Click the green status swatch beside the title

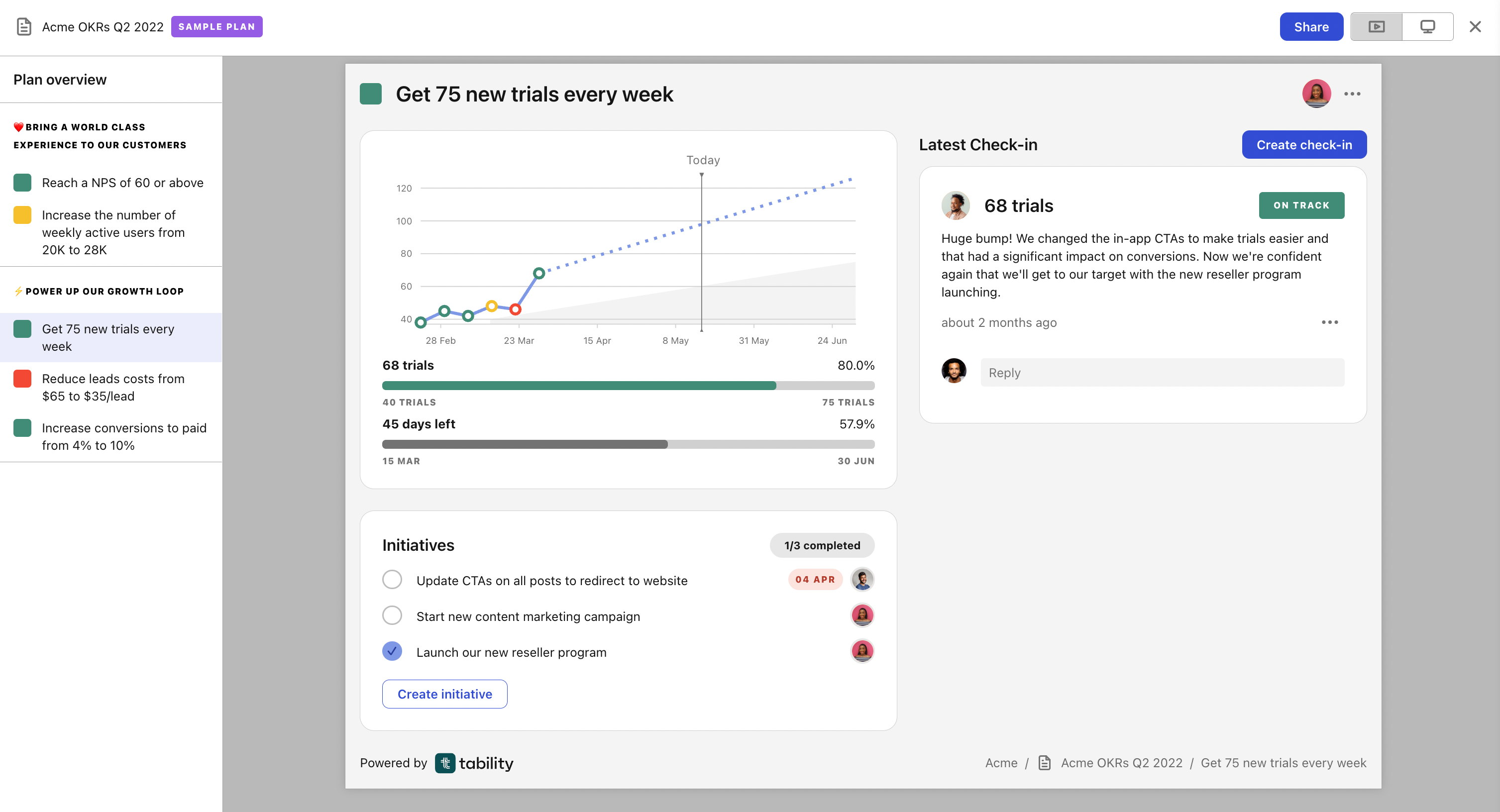(x=371, y=94)
